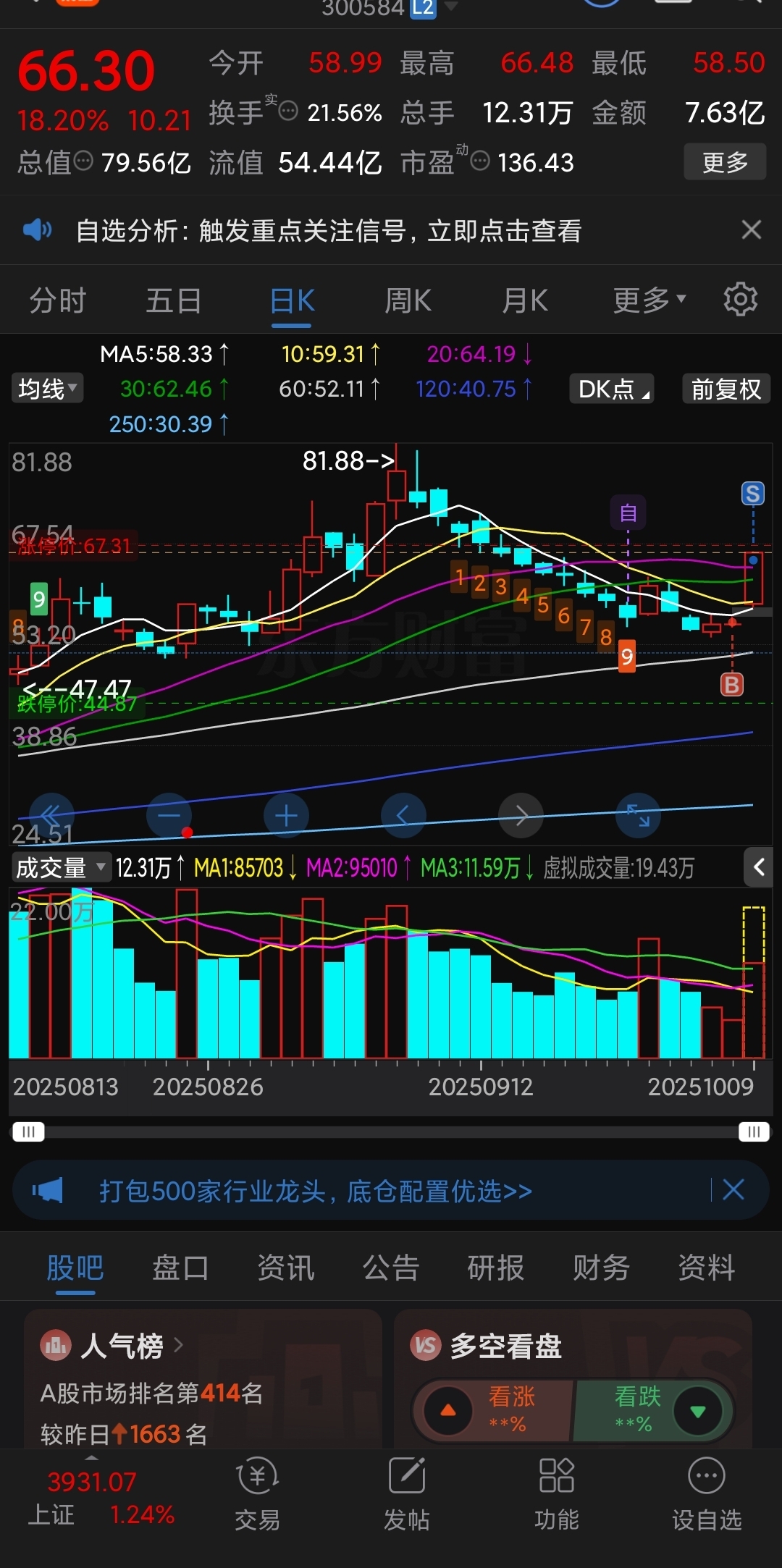Tap the 66.30 current price
Screen dimensions: 782x1568
[86, 72]
